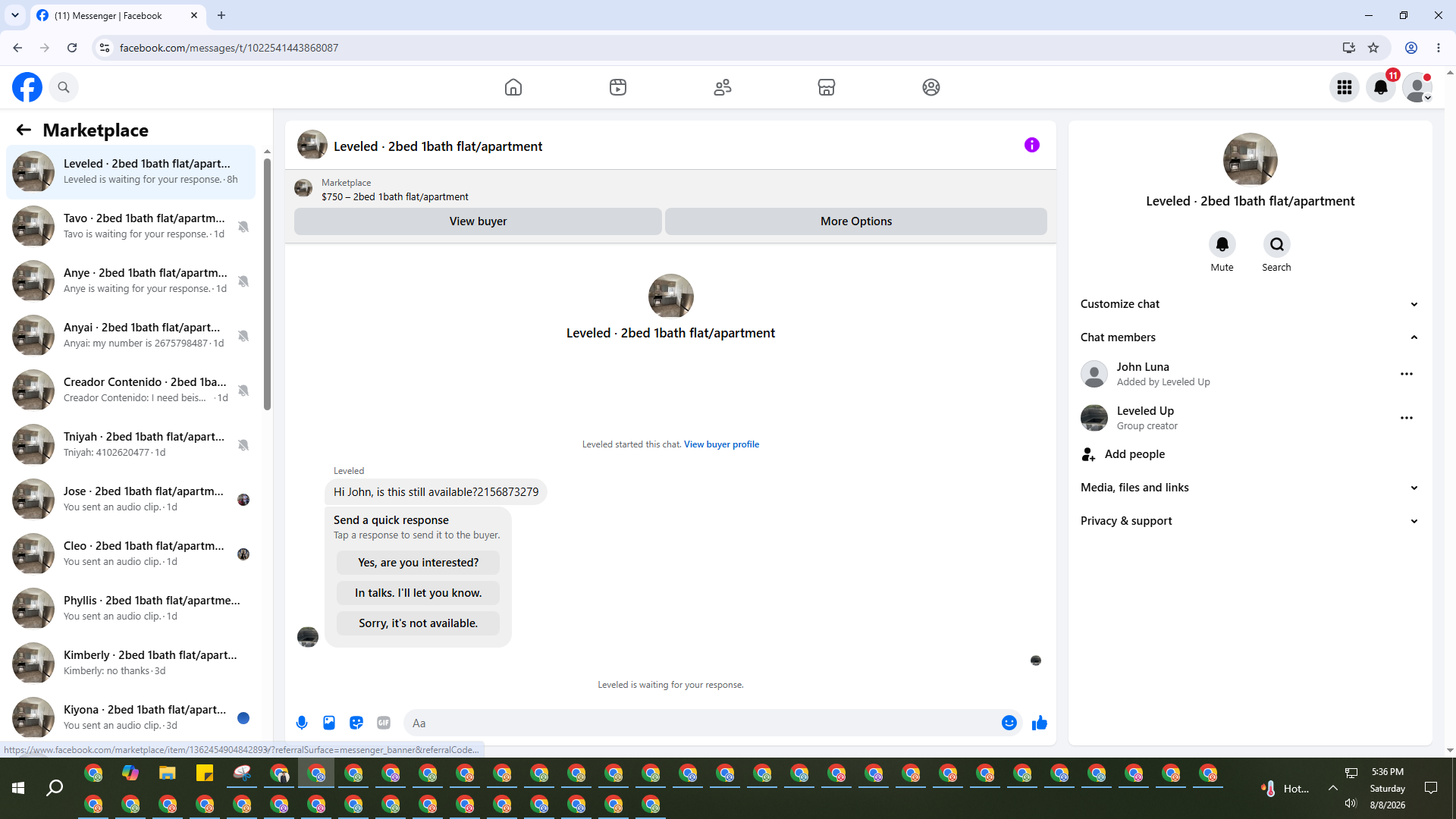The image size is (1456, 819).
Task: Attach a photo file icon
Action: 329,723
